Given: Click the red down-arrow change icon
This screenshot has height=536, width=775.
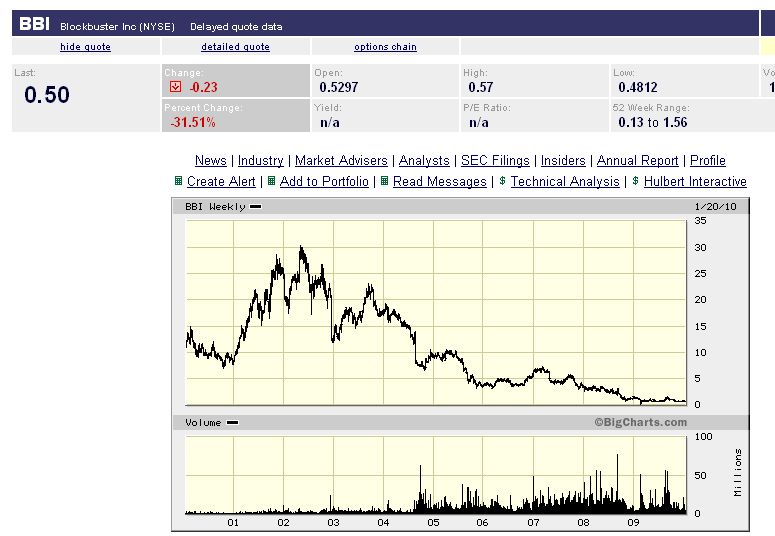Looking at the screenshot, I should click(175, 87).
